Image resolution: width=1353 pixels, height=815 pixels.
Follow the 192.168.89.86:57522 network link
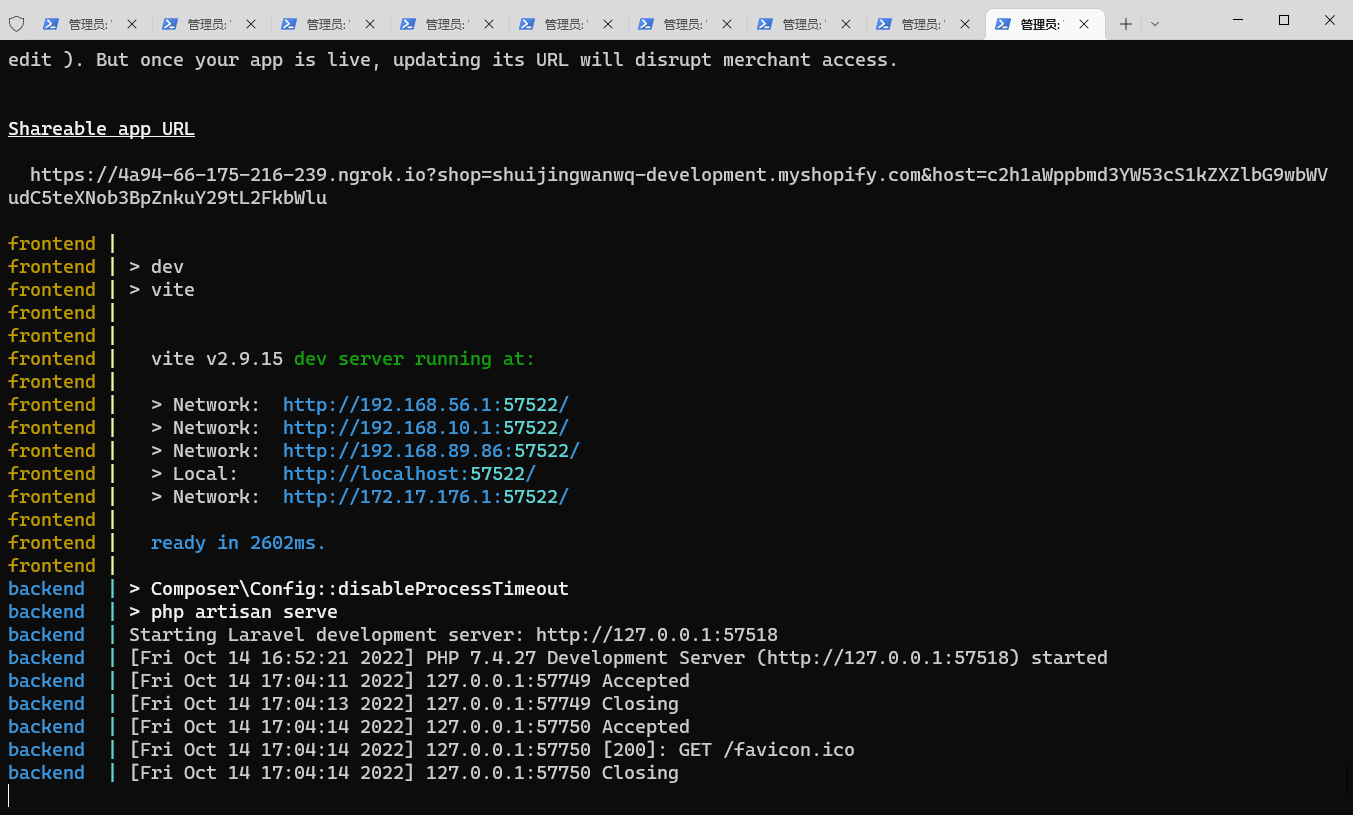431,451
